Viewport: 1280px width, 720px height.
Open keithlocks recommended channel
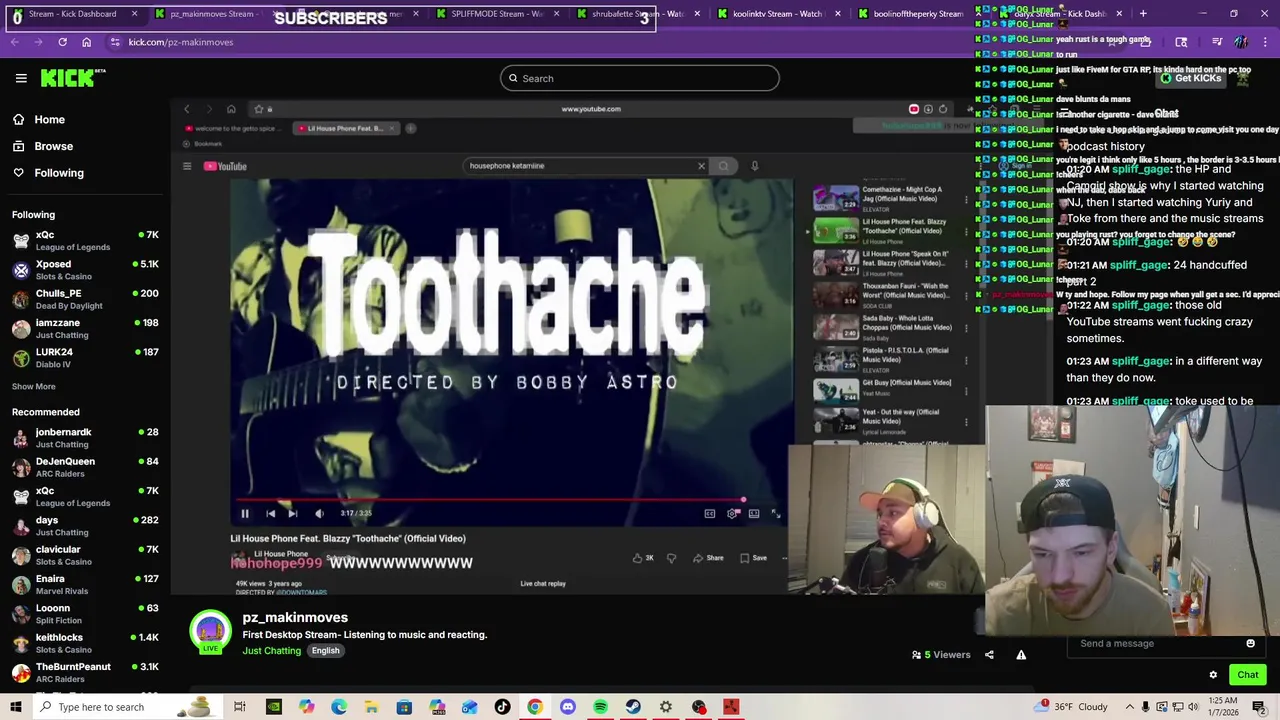click(85, 643)
